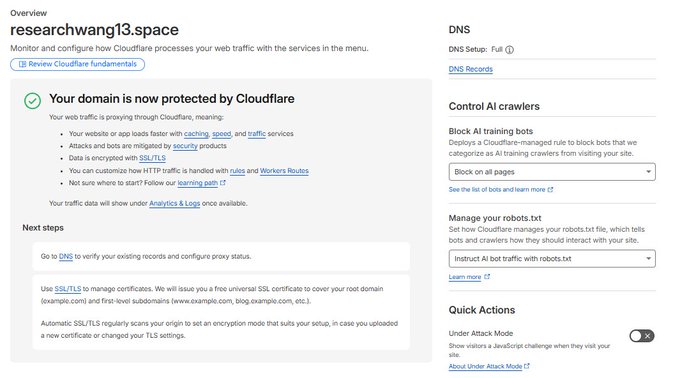Open the security products link
680x378 pixels.
[x=185, y=146]
